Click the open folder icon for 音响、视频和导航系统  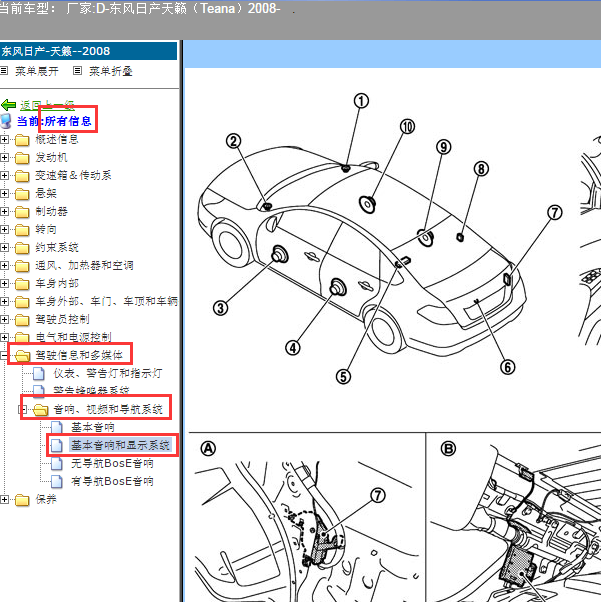click(x=40, y=410)
